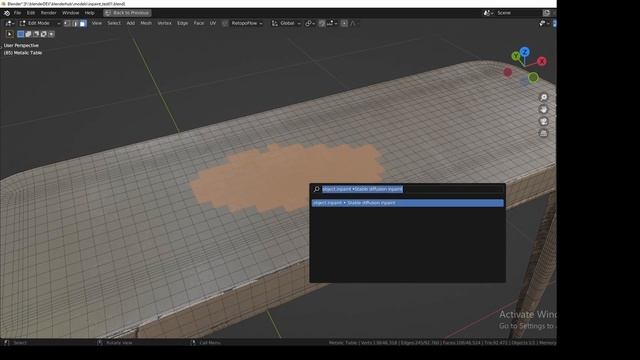Choose the set new selection mode icon

21,34
